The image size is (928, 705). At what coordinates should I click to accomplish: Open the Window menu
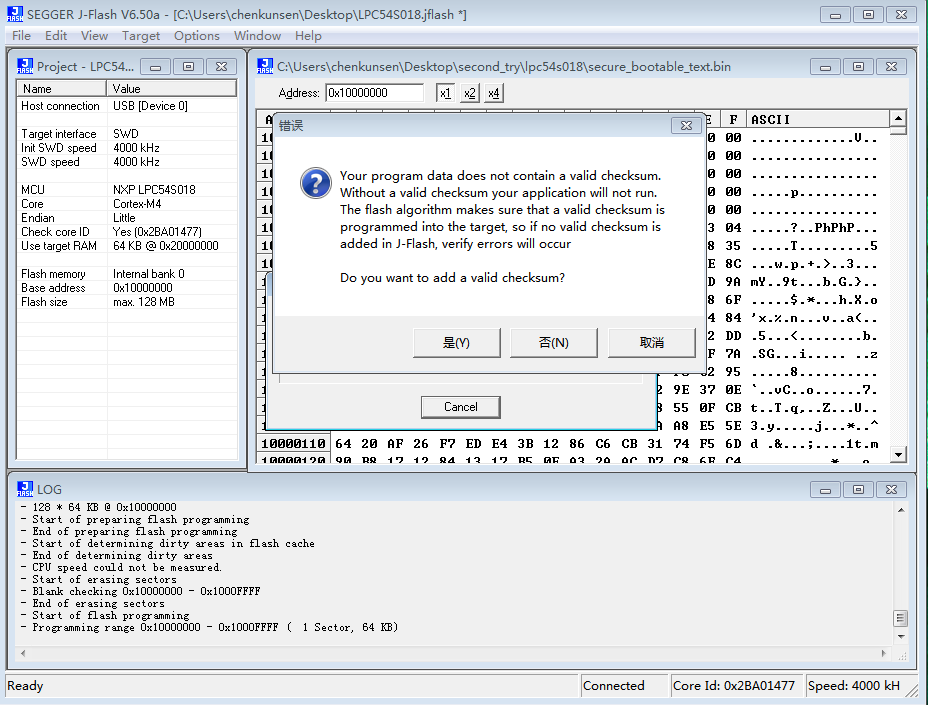(257, 36)
